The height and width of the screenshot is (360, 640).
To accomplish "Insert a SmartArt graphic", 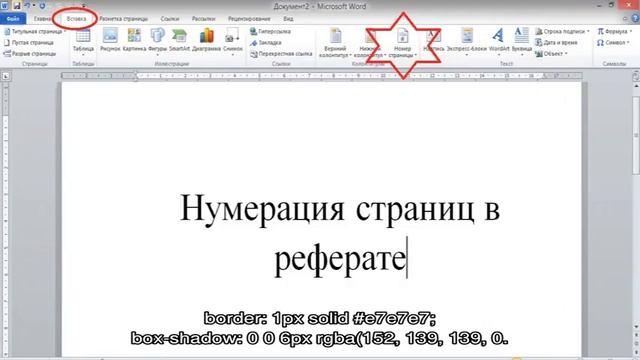I will point(179,40).
